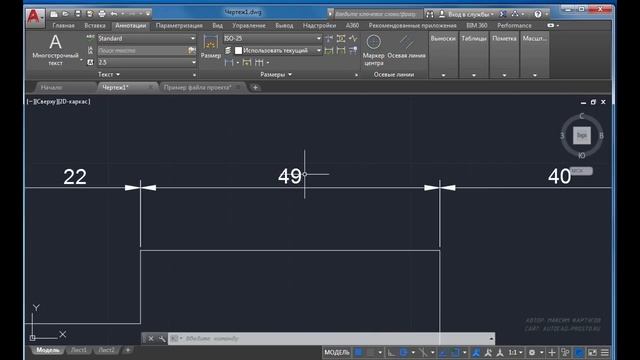The height and width of the screenshot is (360, 640).
Task: Click the clean screen icon in status bar
Action: (x=592, y=352)
